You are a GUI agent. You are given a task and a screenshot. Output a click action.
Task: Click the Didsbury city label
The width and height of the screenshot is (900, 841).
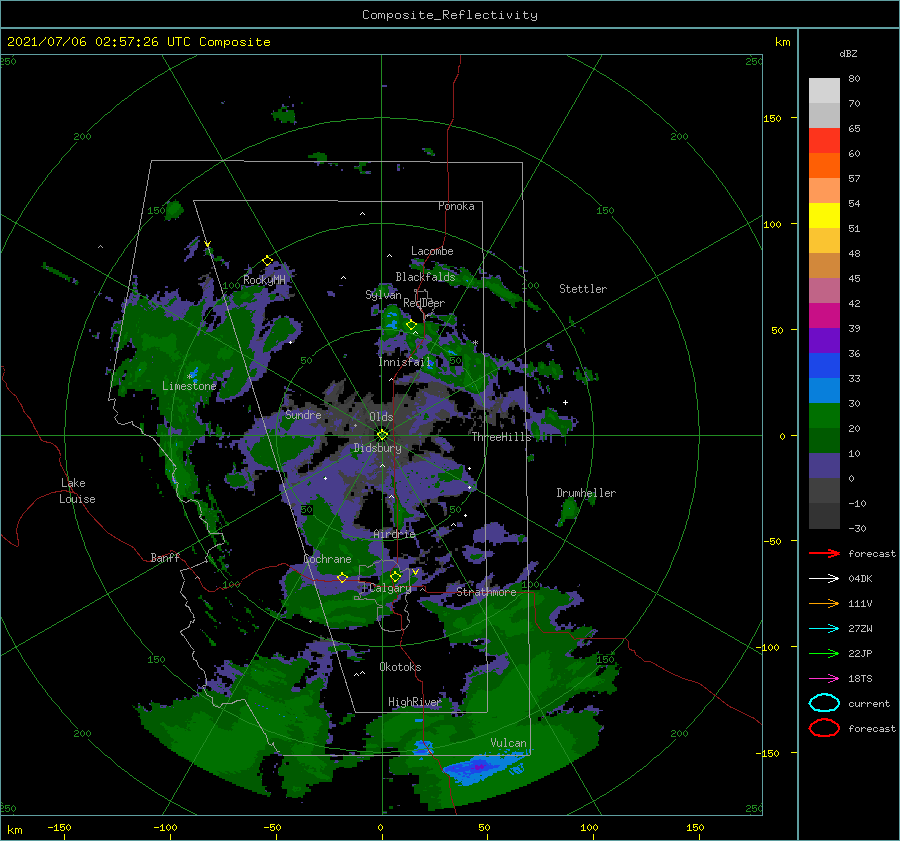point(377,448)
